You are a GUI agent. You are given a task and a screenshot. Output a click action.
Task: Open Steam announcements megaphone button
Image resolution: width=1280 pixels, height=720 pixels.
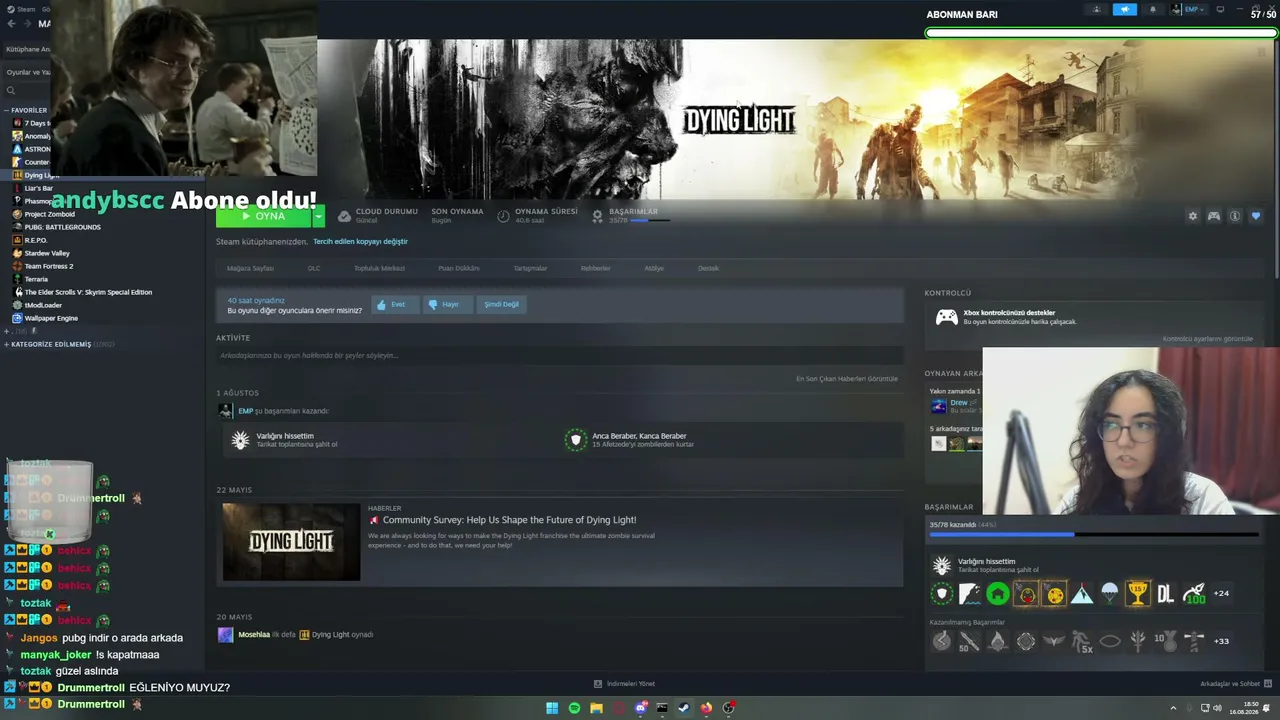(1125, 10)
